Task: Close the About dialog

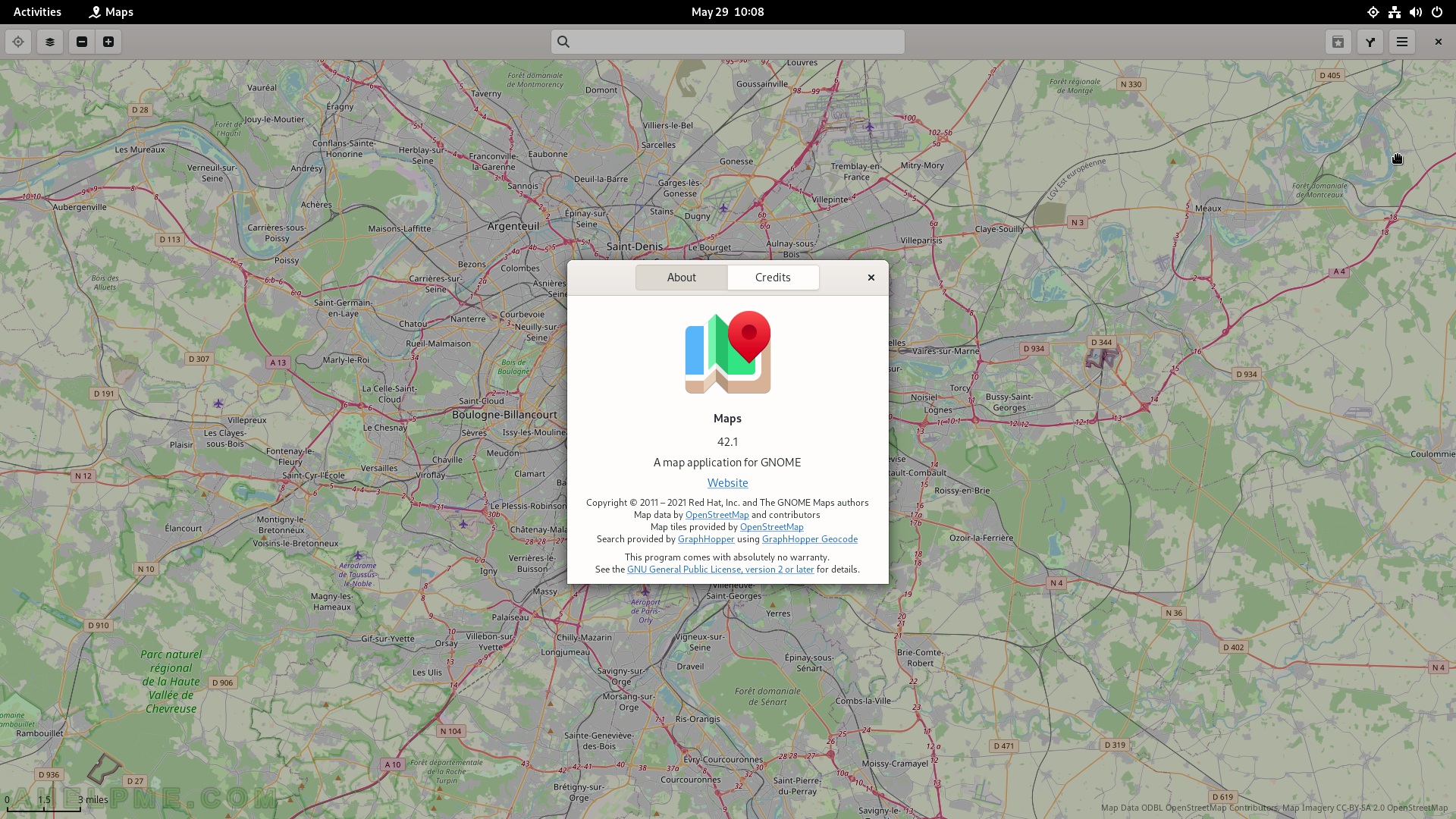Action: click(x=871, y=278)
